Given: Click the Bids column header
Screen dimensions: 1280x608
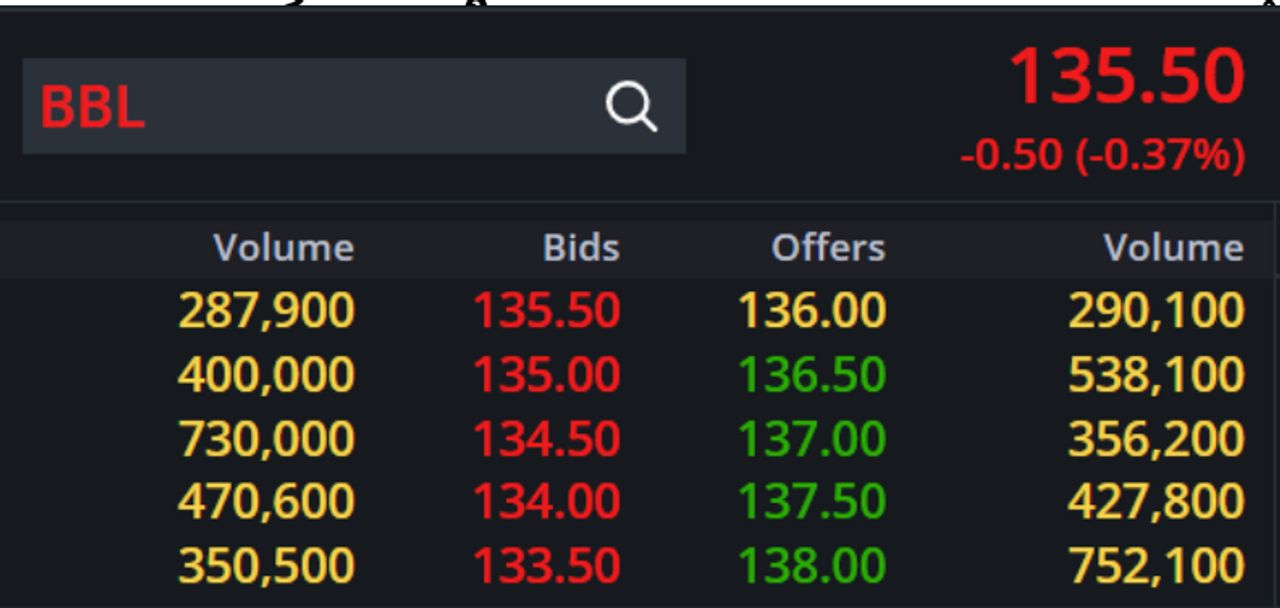Looking at the screenshot, I should tap(580, 248).
